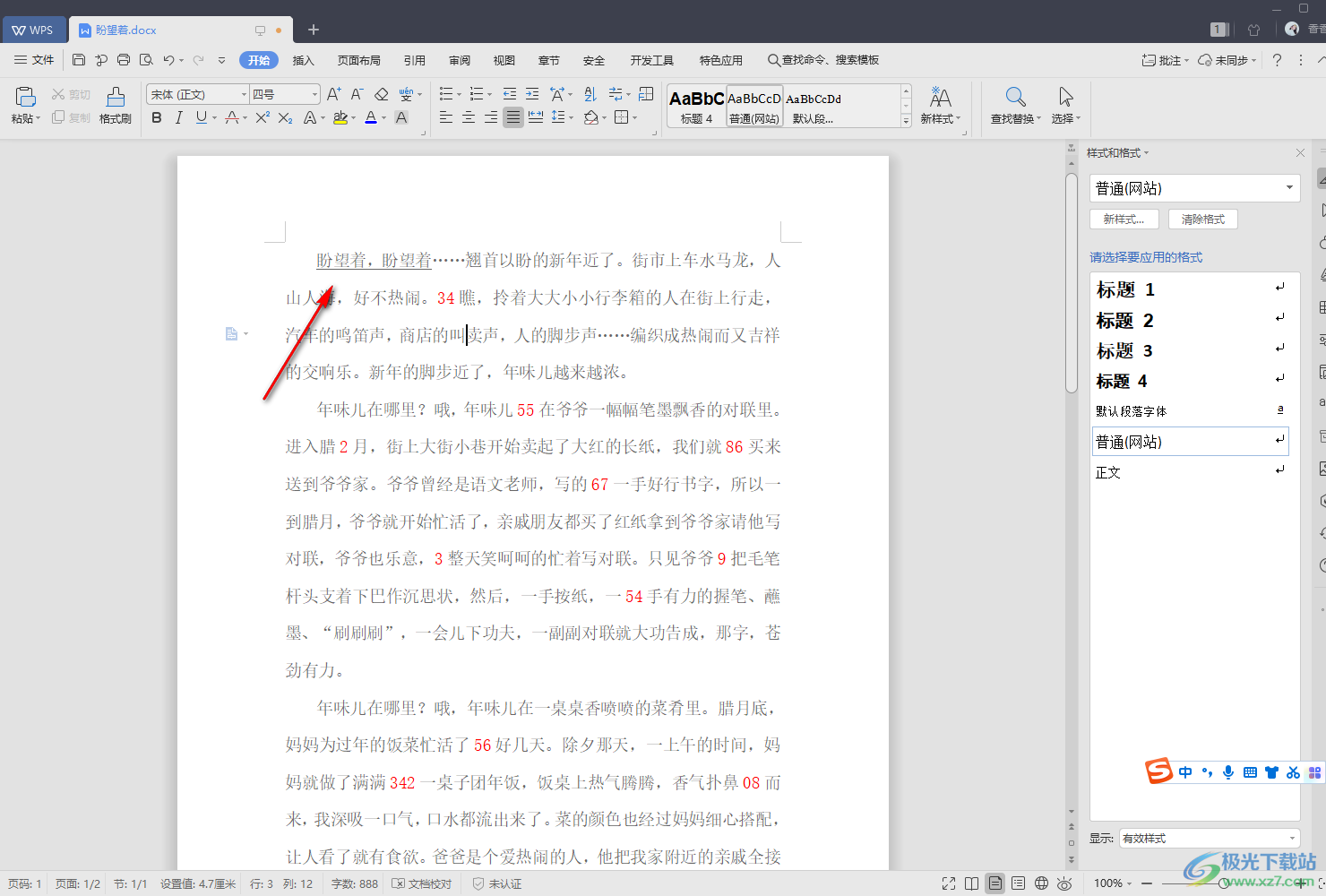Align text right

(x=491, y=117)
